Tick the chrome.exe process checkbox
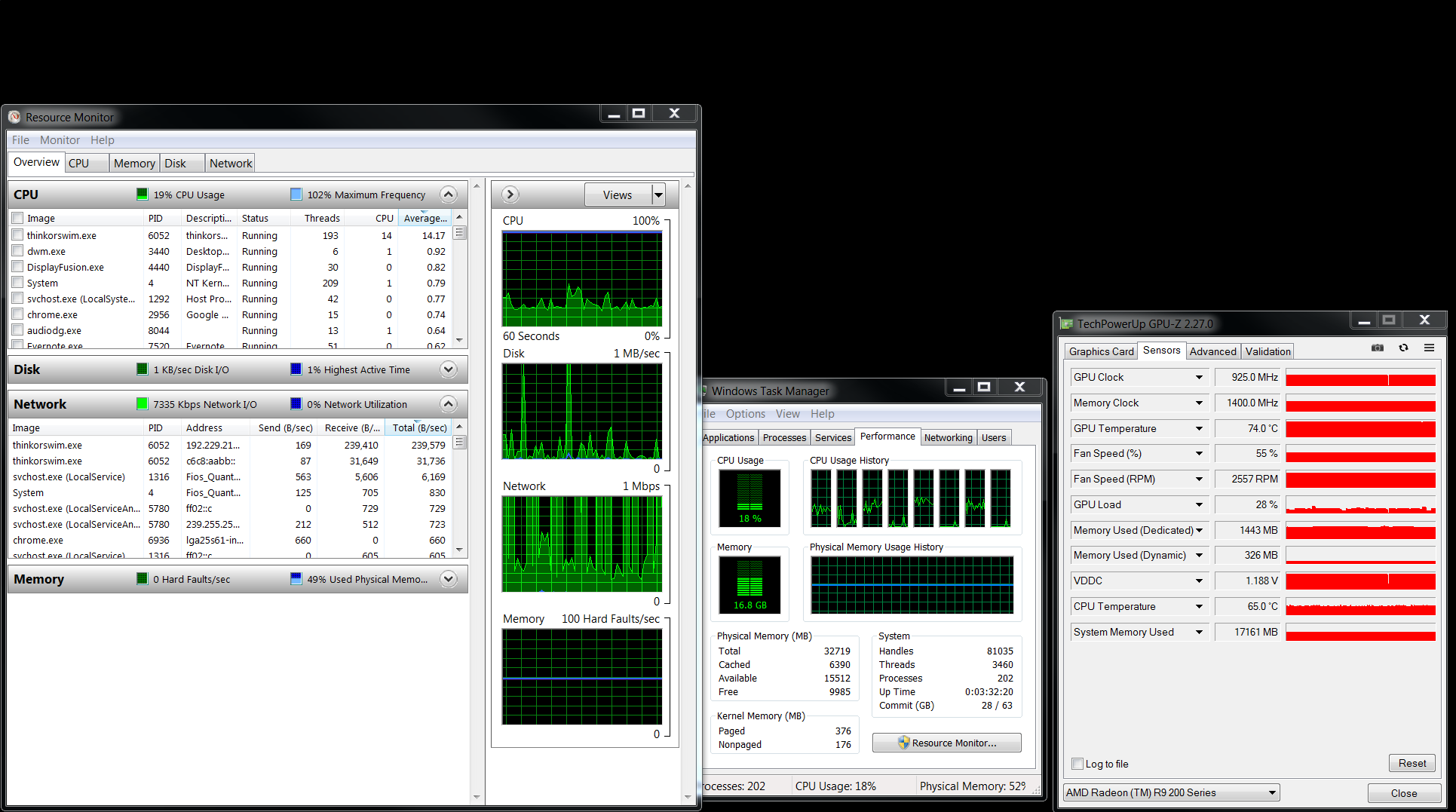This screenshot has width=1456, height=812. [x=17, y=314]
